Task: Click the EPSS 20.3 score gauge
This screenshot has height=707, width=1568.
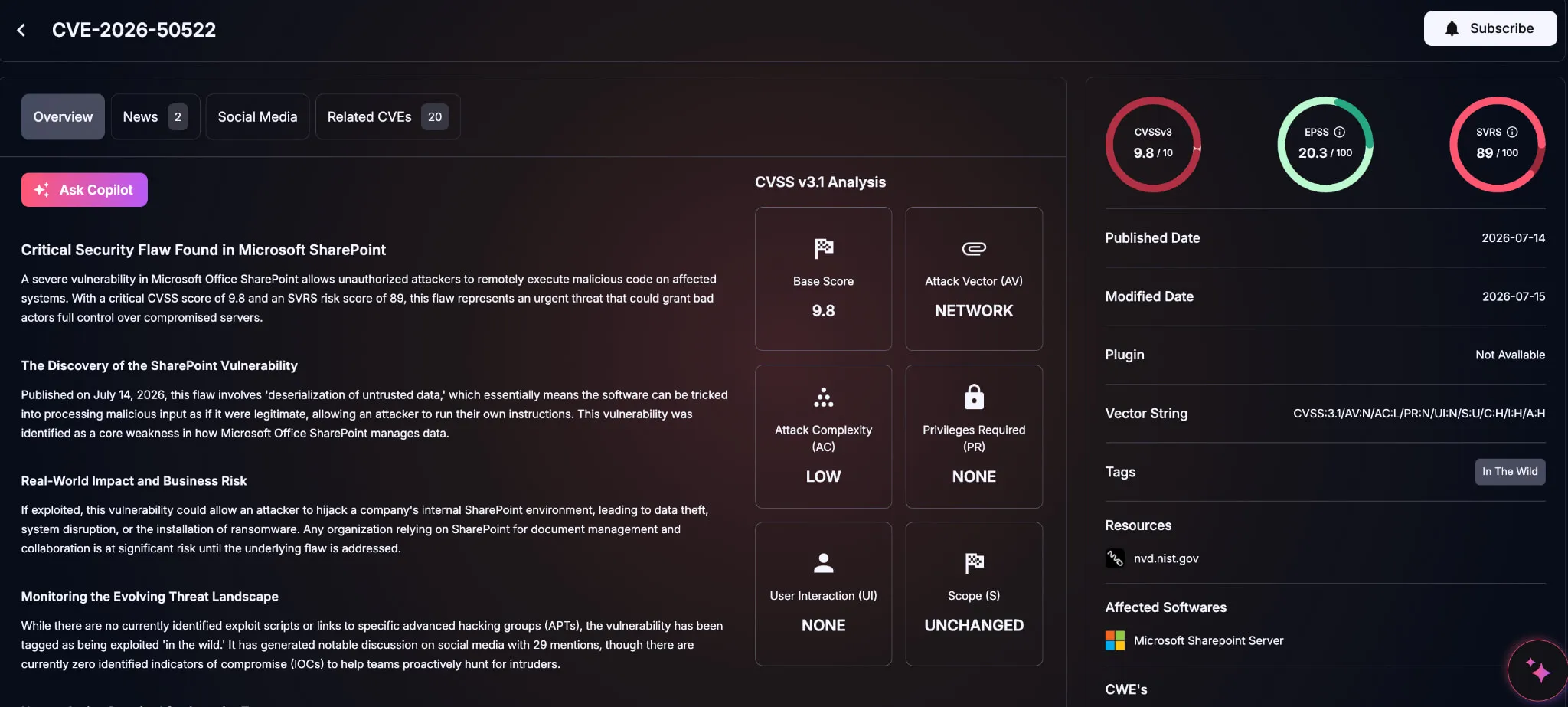Action: point(1325,144)
